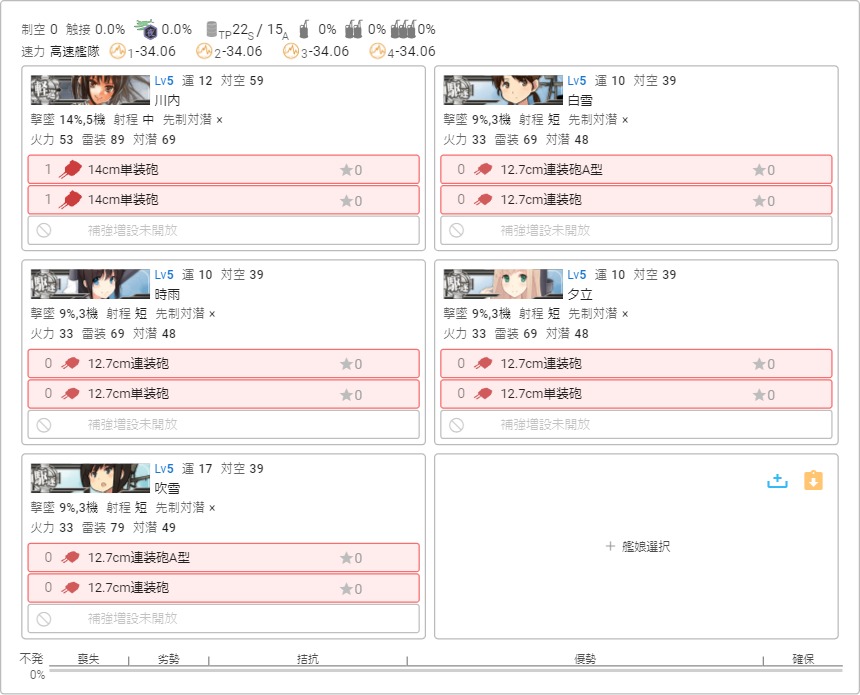Click the locked slot icon under 白雪
The image size is (860, 695).
coord(456,230)
